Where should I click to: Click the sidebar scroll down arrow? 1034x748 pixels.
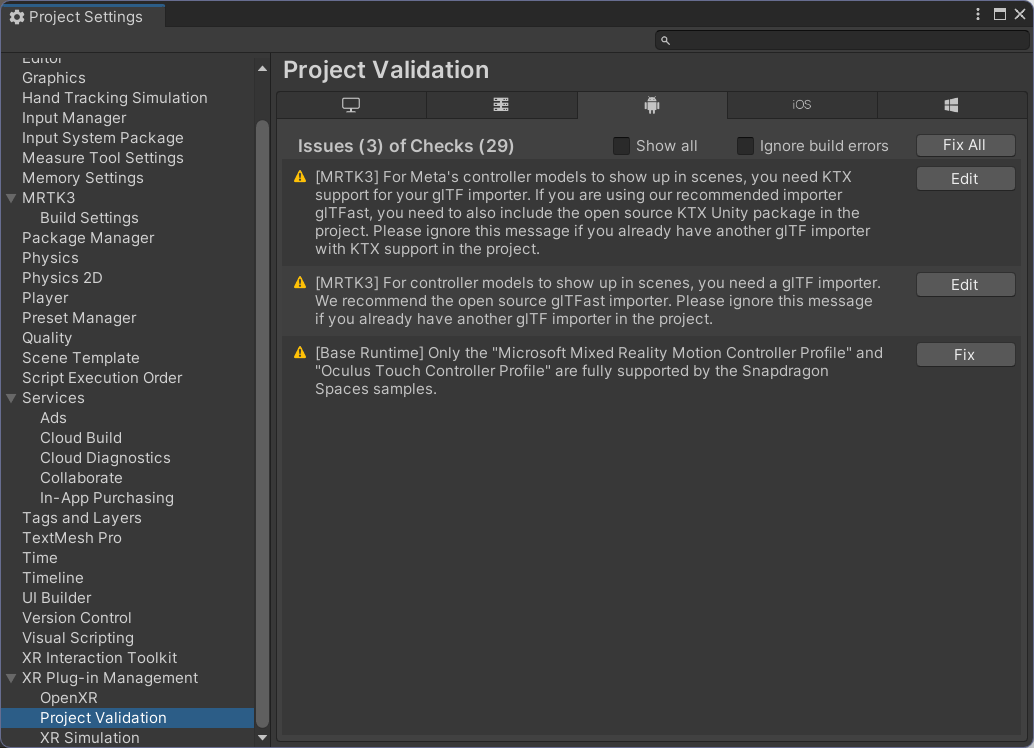pyautogui.click(x=262, y=737)
